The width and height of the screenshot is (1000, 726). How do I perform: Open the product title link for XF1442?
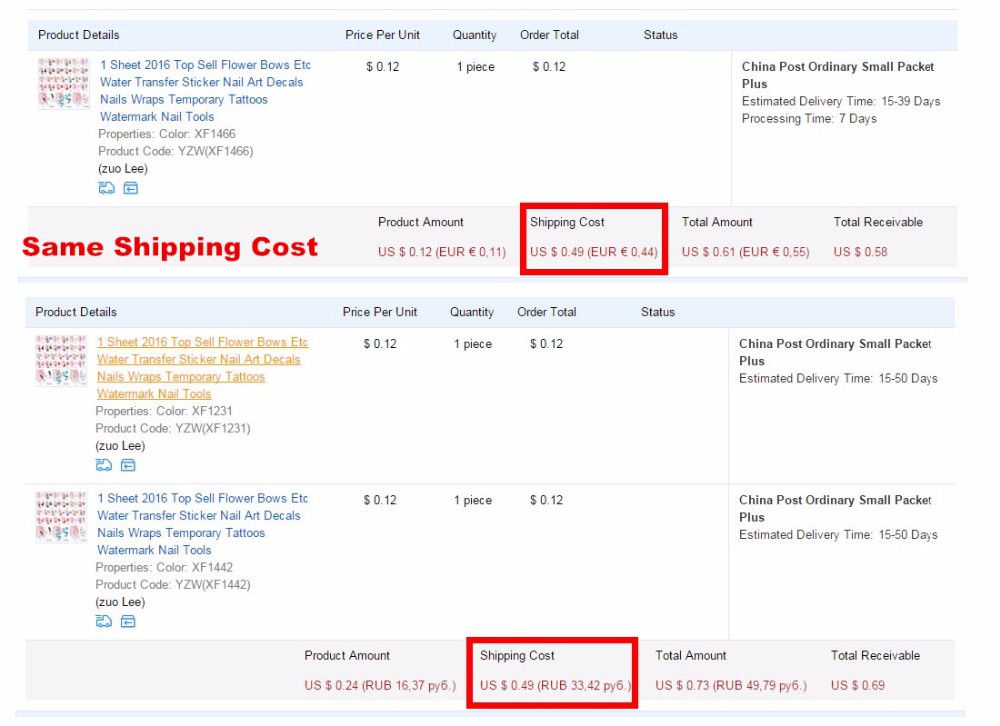click(x=203, y=524)
